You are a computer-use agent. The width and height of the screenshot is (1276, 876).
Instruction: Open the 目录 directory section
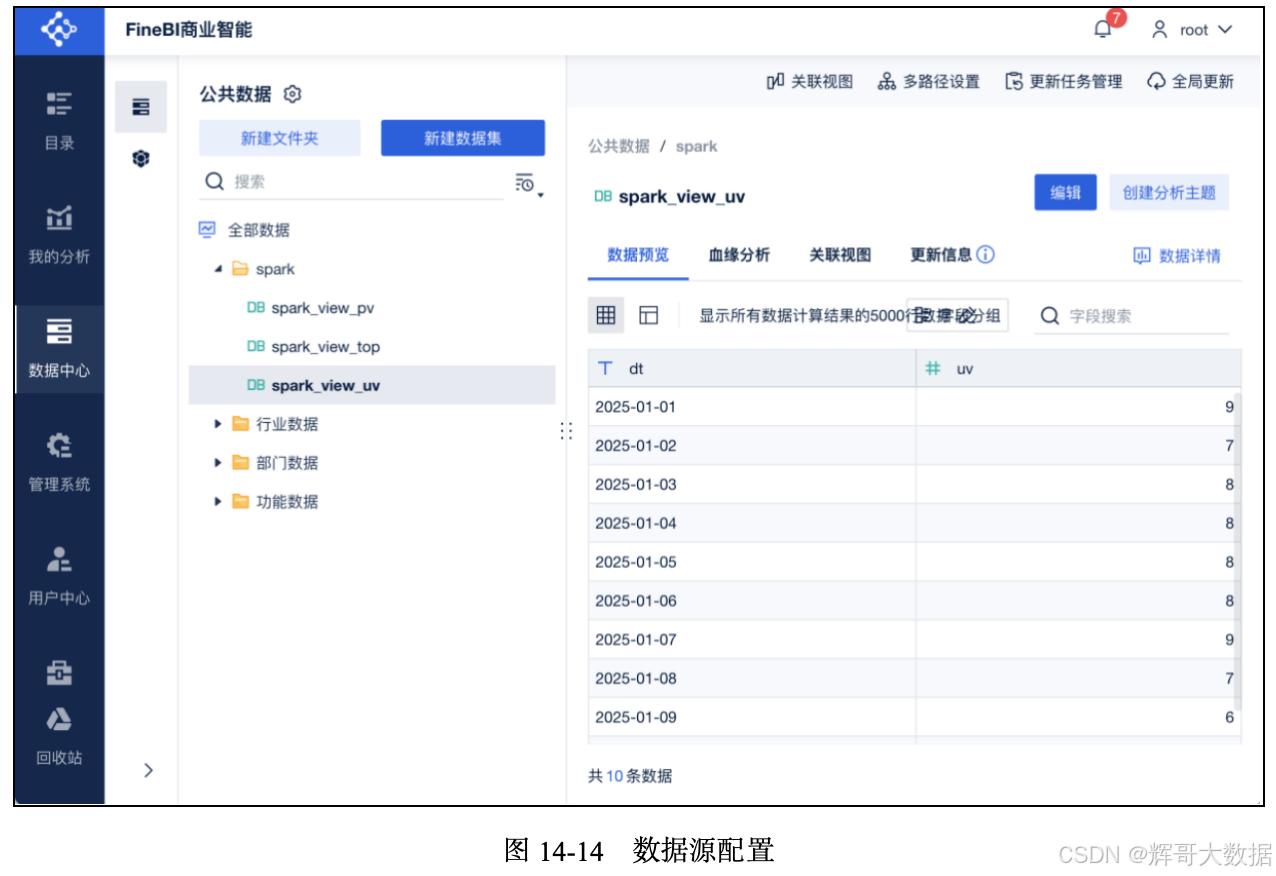click(59, 121)
